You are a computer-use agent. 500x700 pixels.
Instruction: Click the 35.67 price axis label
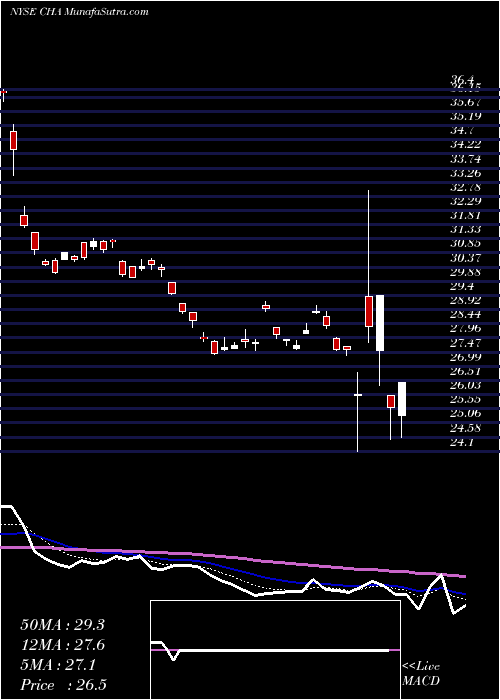[466, 102]
